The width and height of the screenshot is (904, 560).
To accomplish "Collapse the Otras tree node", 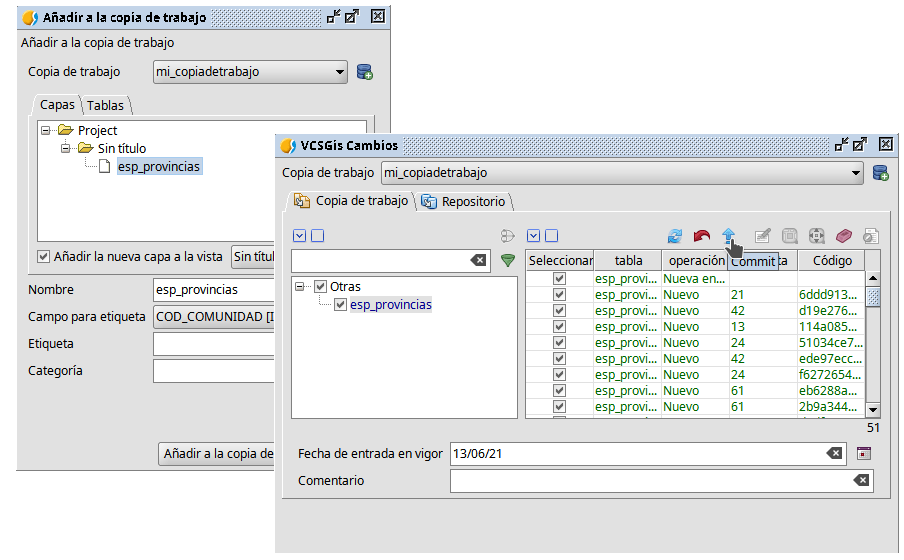I will [x=302, y=287].
